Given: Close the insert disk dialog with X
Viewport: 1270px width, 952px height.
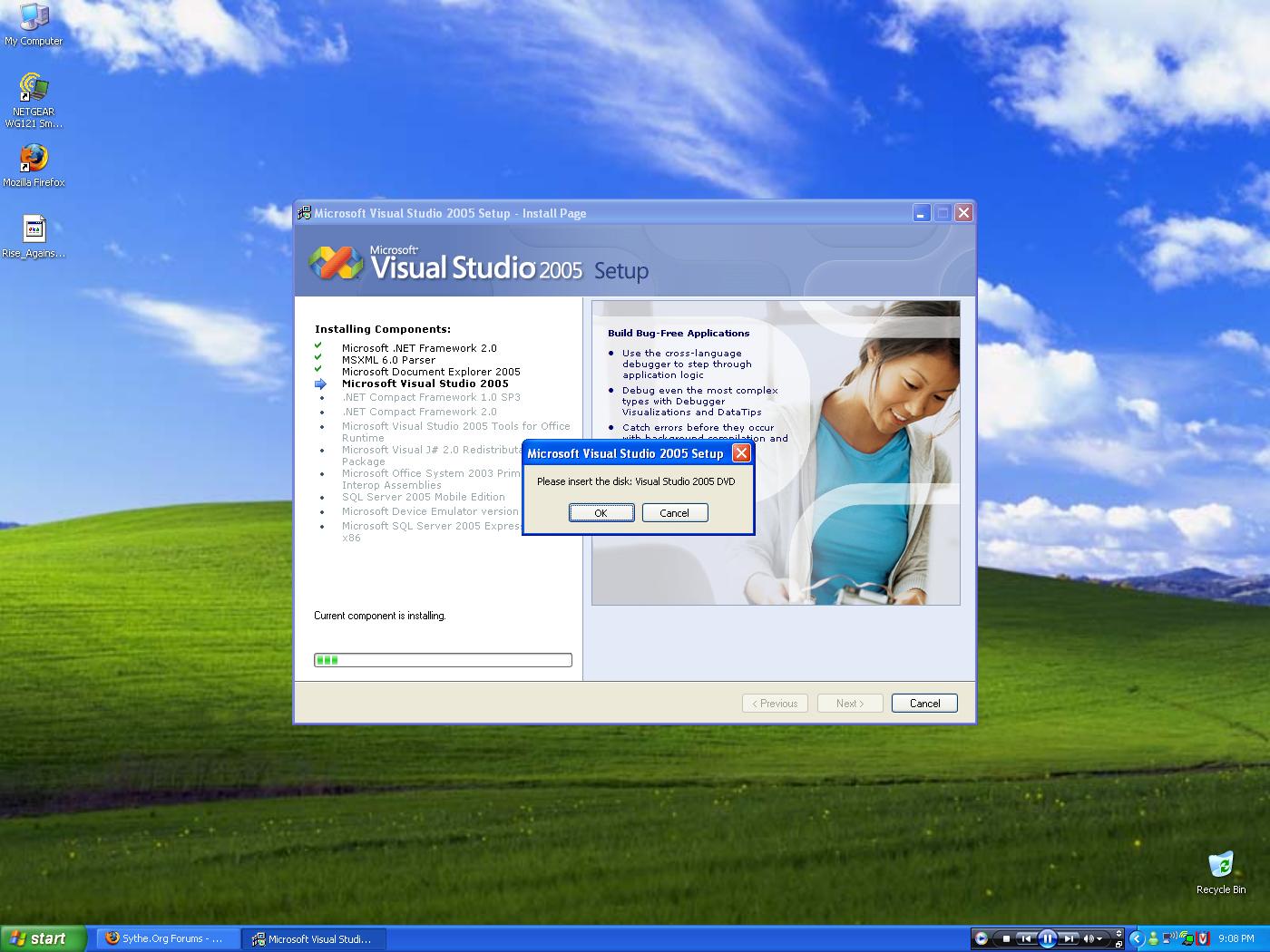Looking at the screenshot, I should [741, 453].
